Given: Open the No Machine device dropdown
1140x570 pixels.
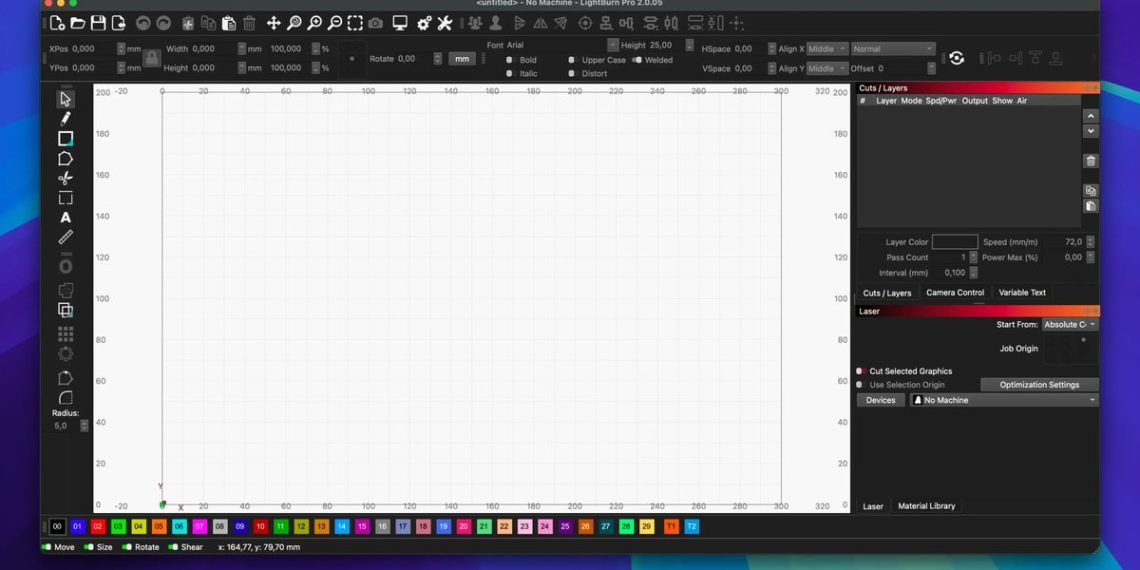Looking at the screenshot, I should pyautogui.click(x=1003, y=400).
